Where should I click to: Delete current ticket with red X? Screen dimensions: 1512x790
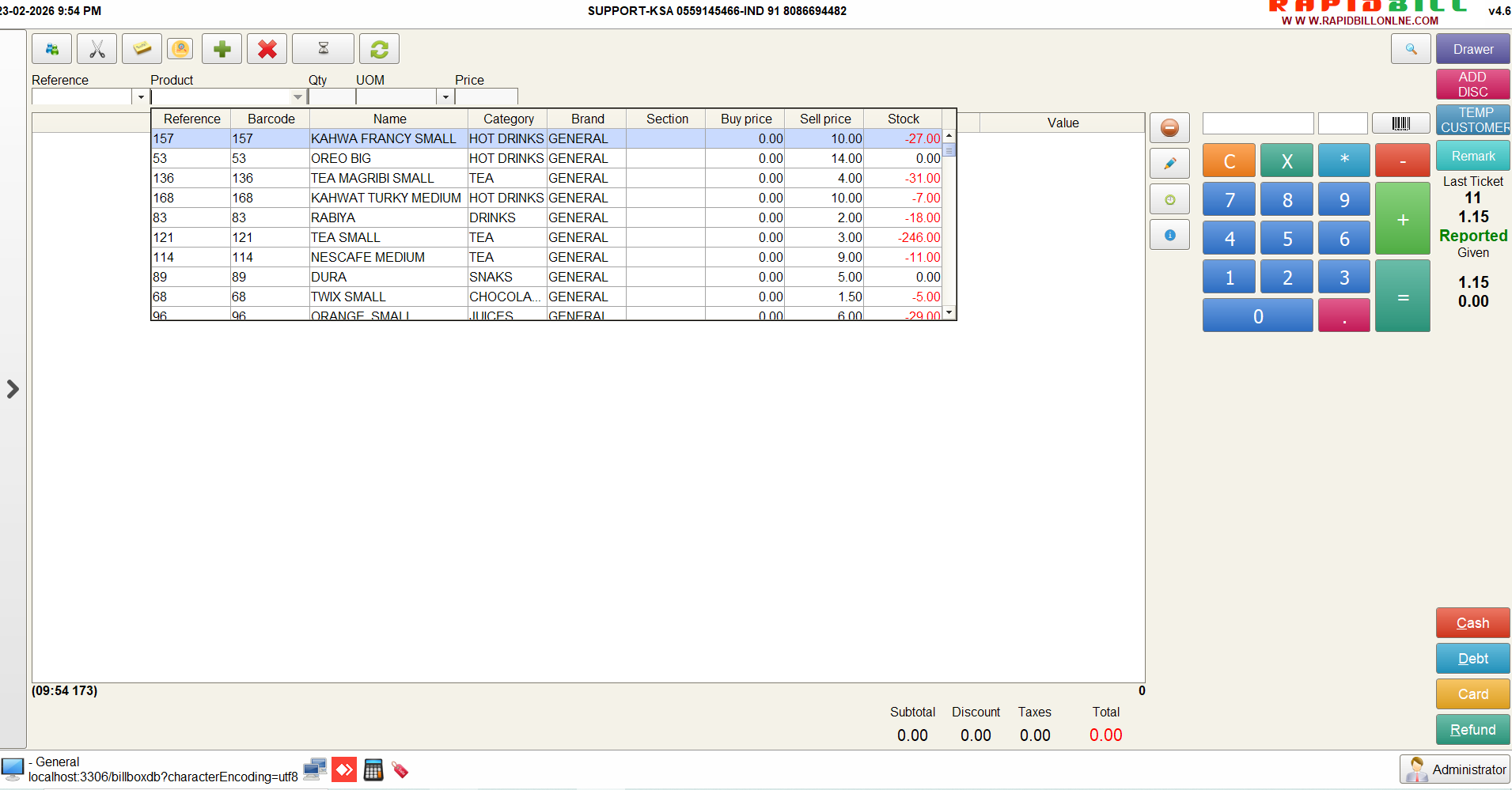(267, 49)
